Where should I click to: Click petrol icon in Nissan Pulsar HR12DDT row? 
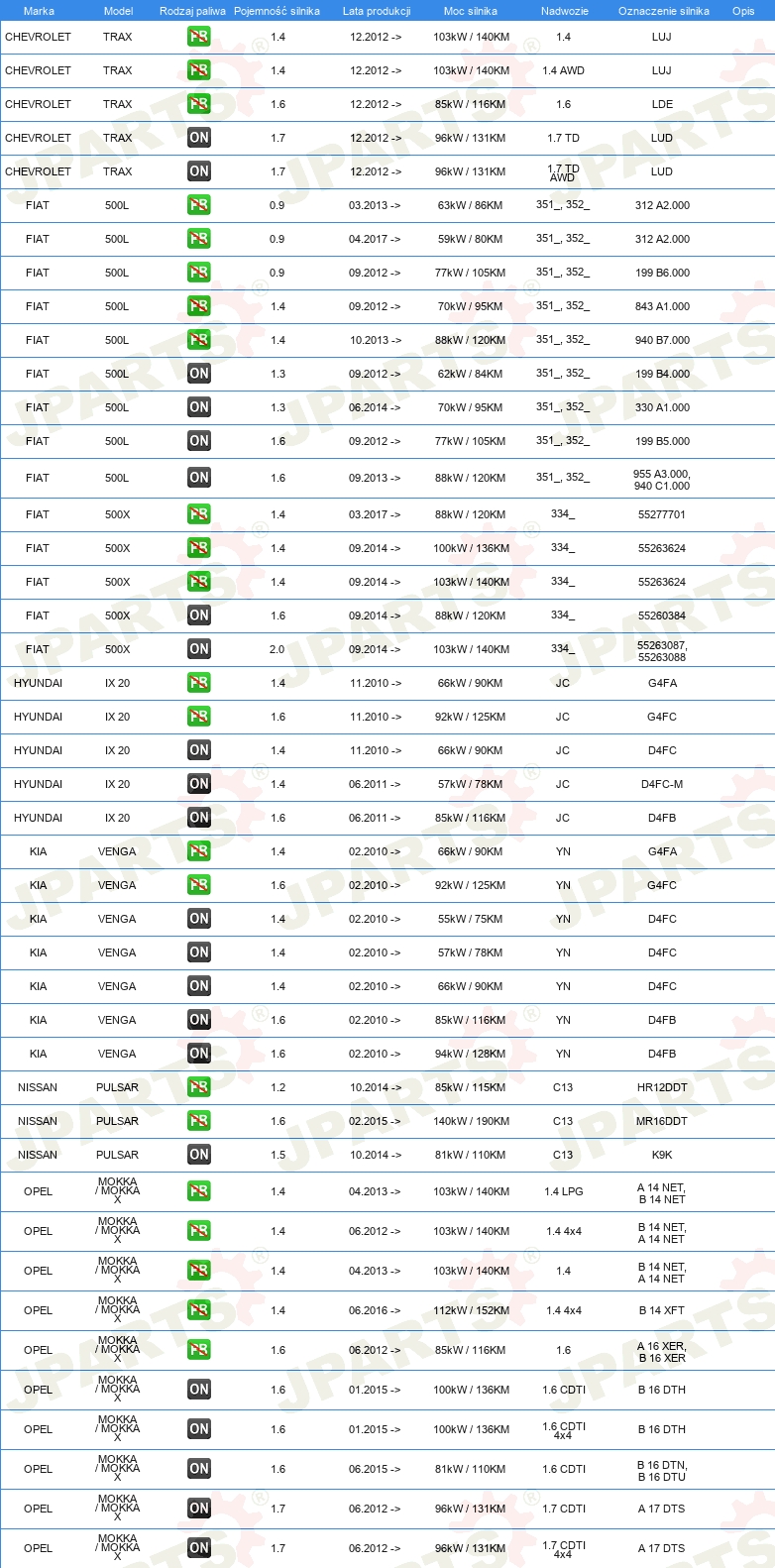[199, 1087]
